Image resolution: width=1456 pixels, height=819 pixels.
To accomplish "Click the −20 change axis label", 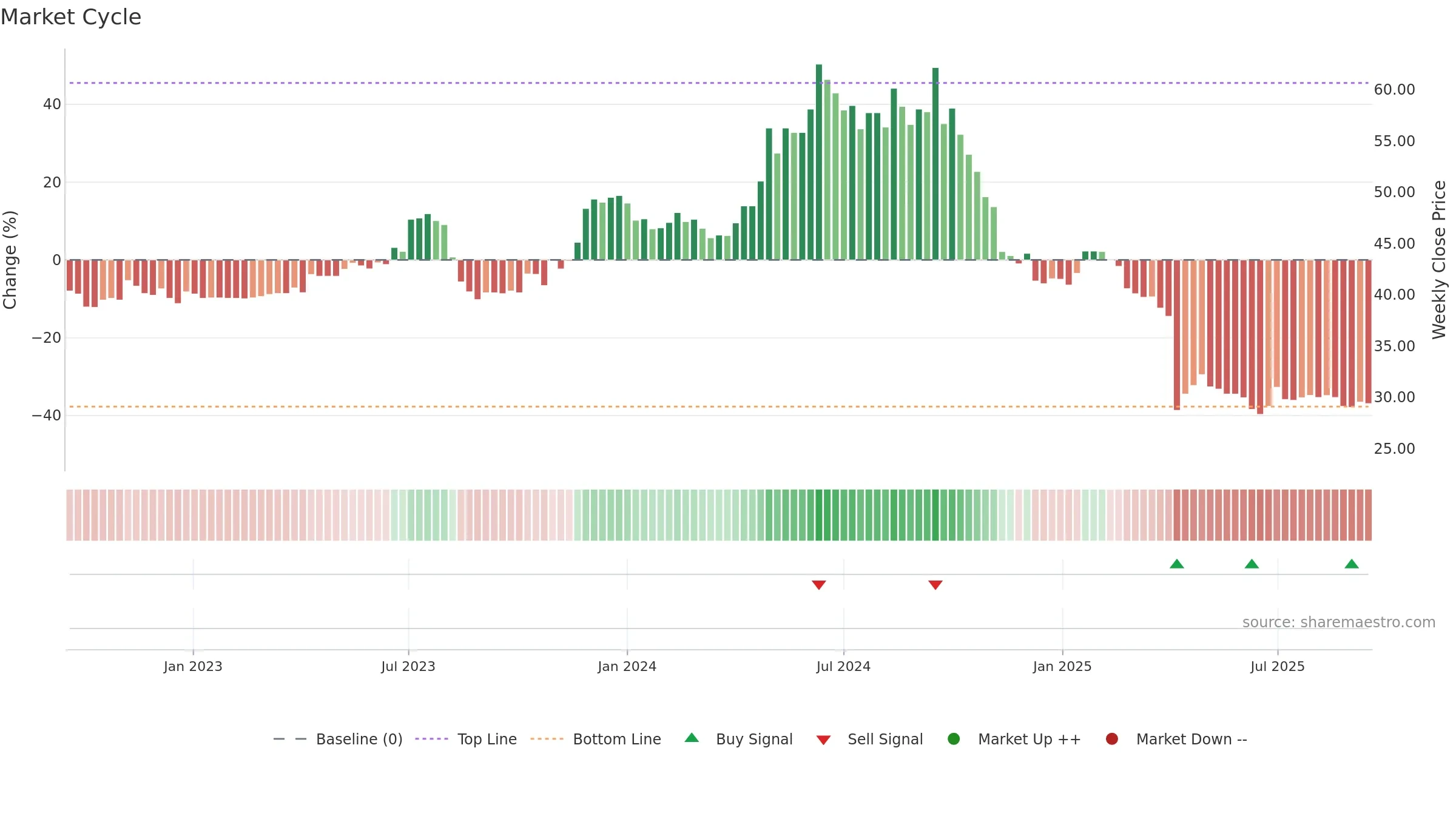I will point(46,337).
